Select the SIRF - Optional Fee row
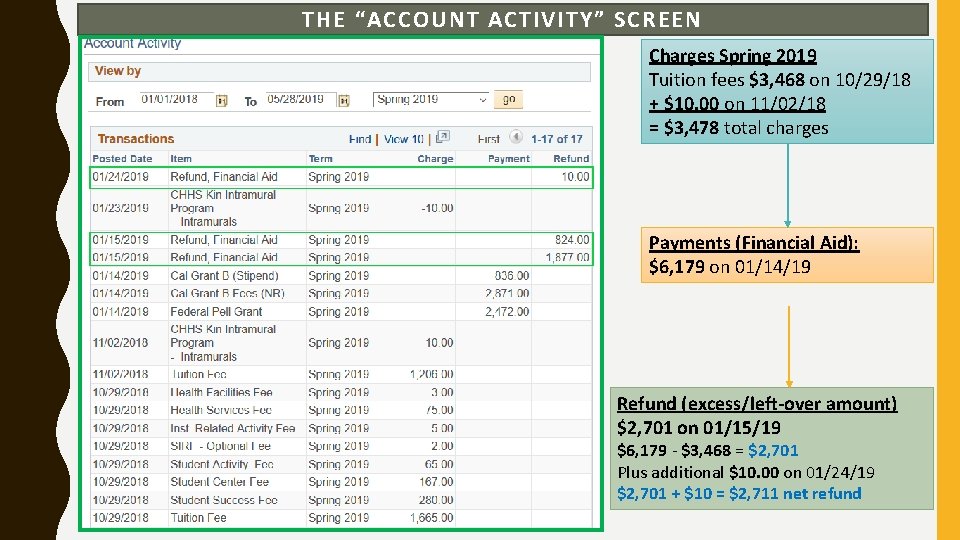960x540 pixels. point(342,446)
